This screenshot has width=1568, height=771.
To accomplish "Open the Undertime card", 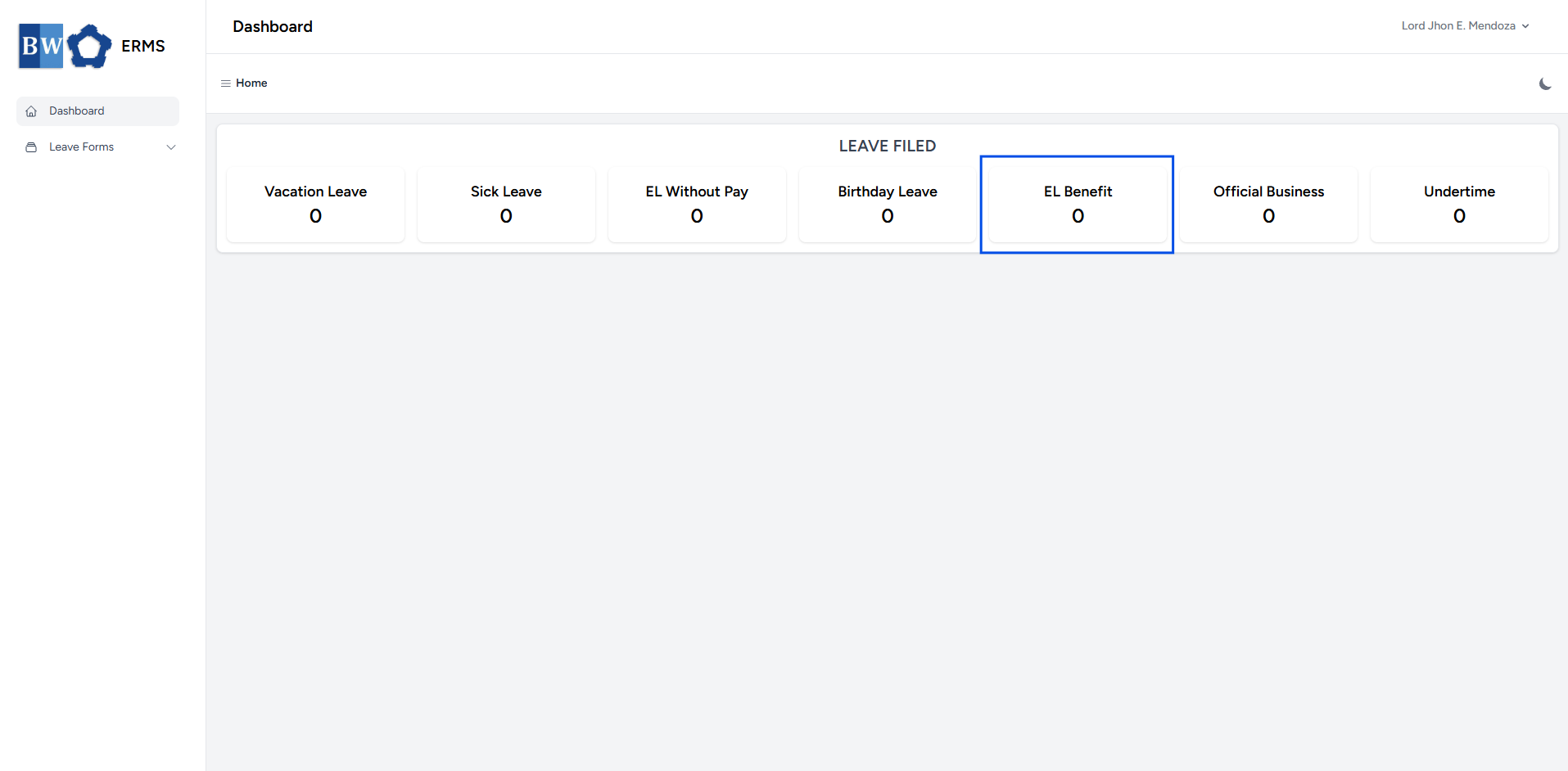I will [x=1459, y=205].
